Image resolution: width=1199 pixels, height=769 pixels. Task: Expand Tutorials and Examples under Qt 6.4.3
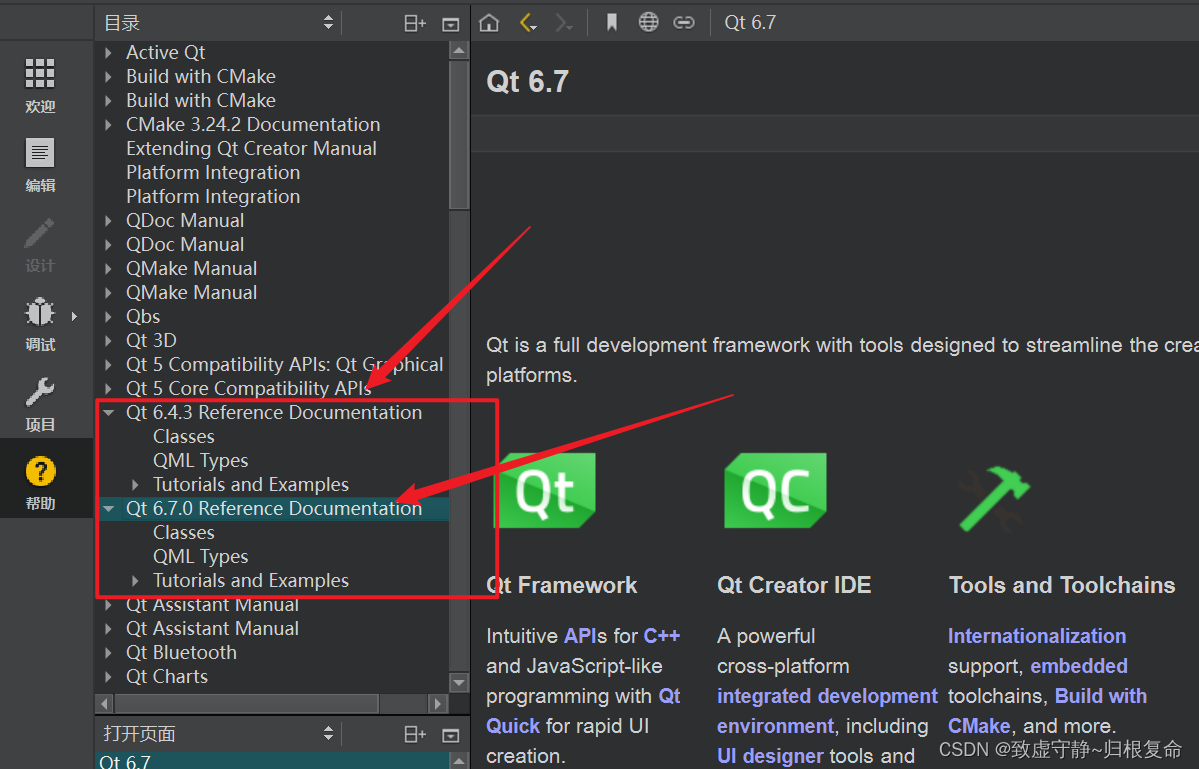pos(135,485)
